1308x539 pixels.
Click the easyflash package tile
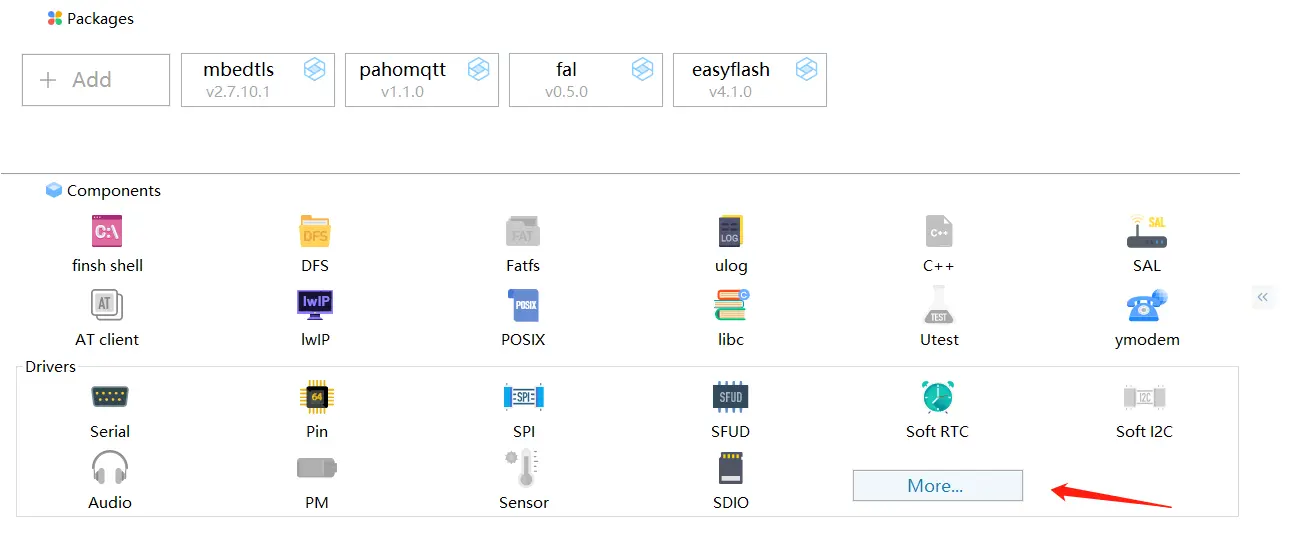tap(749, 80)
